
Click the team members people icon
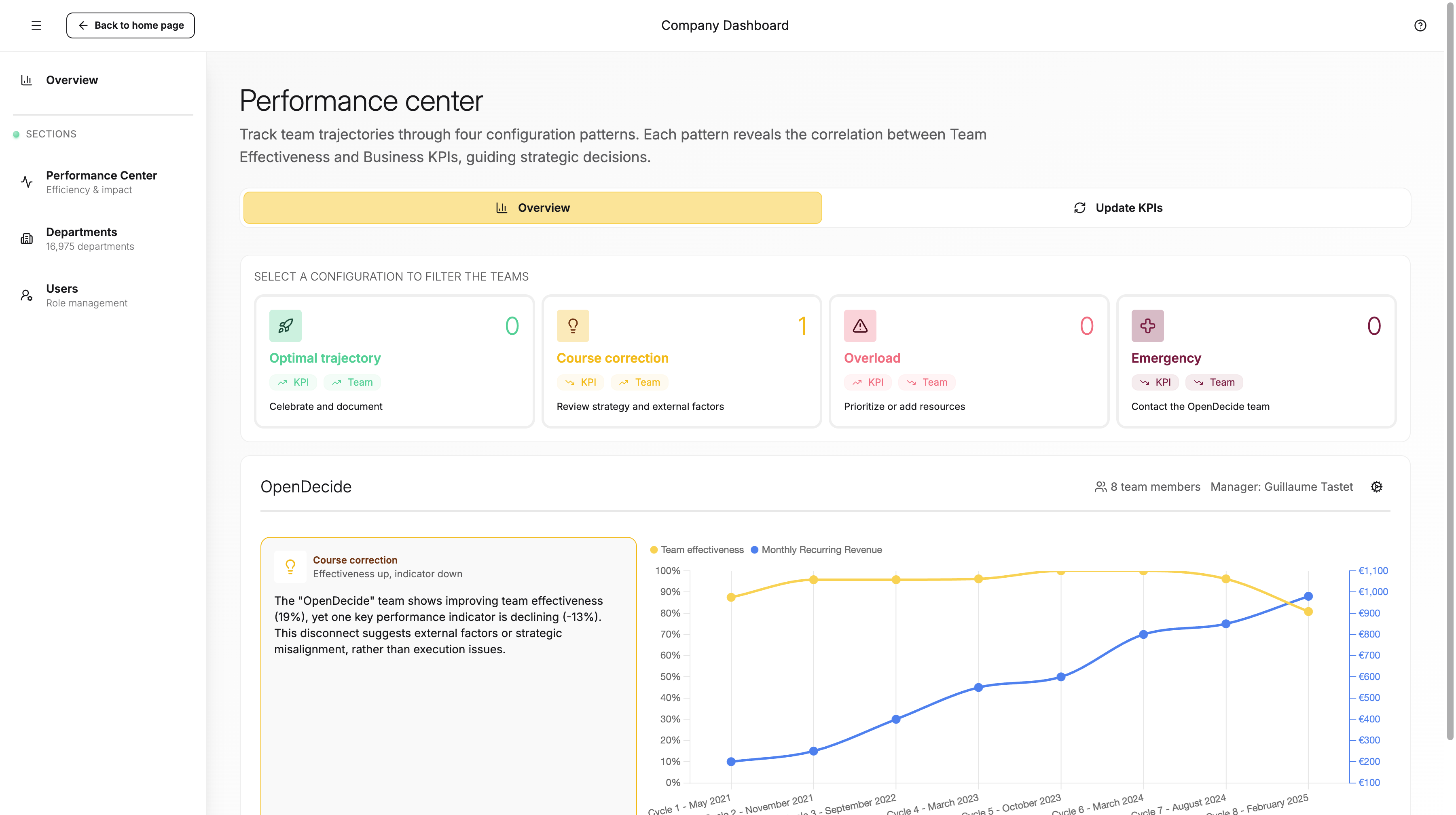1100,487
